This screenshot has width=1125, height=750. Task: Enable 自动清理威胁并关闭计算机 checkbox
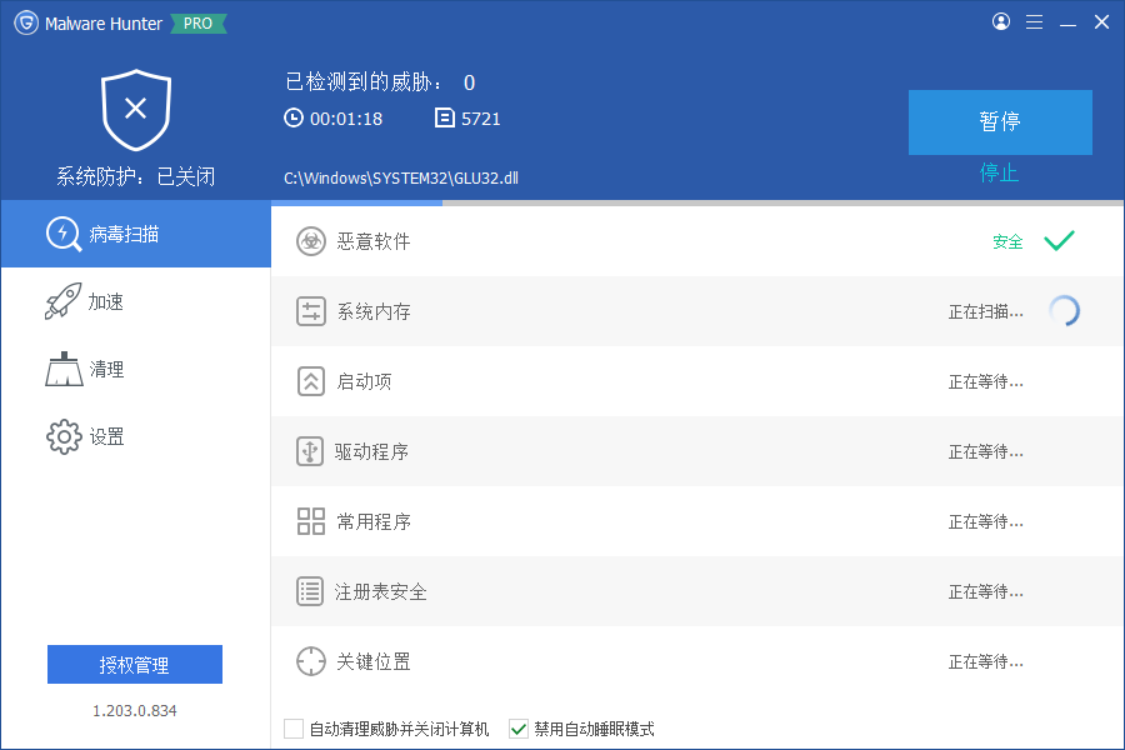click(293, 728)
